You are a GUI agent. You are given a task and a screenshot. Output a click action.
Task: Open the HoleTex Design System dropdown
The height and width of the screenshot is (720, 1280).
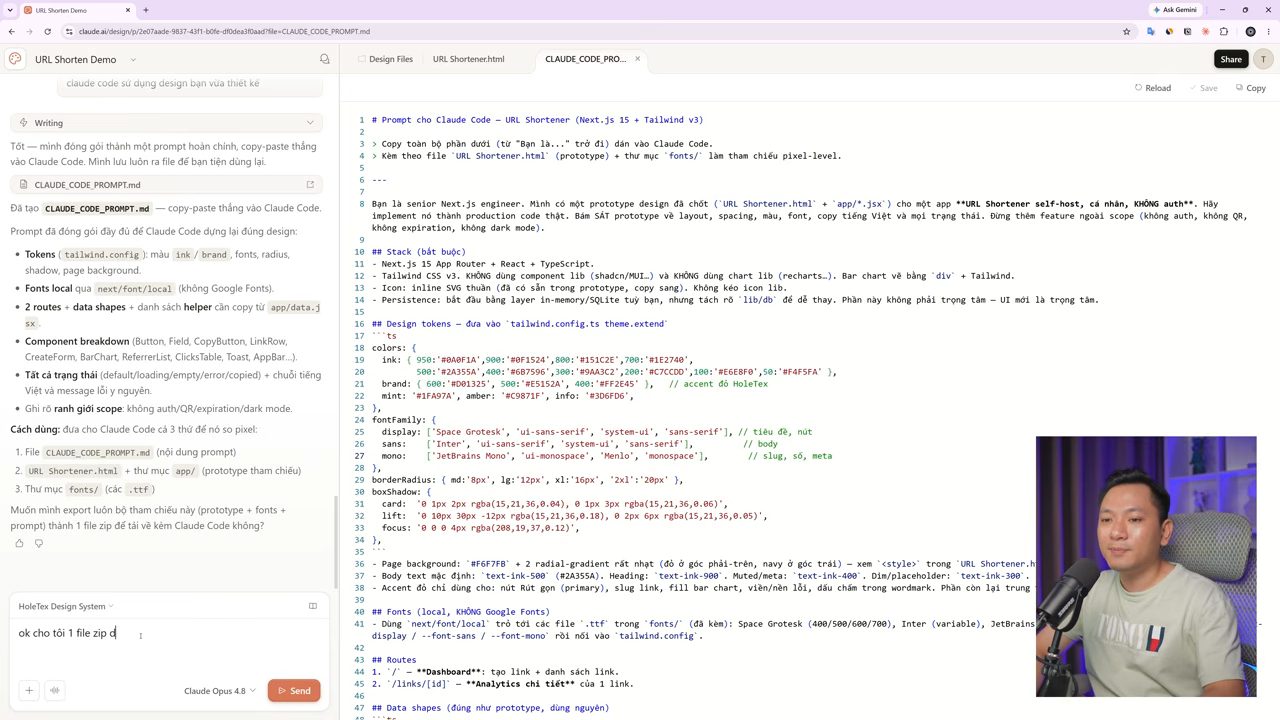(66, 606)
